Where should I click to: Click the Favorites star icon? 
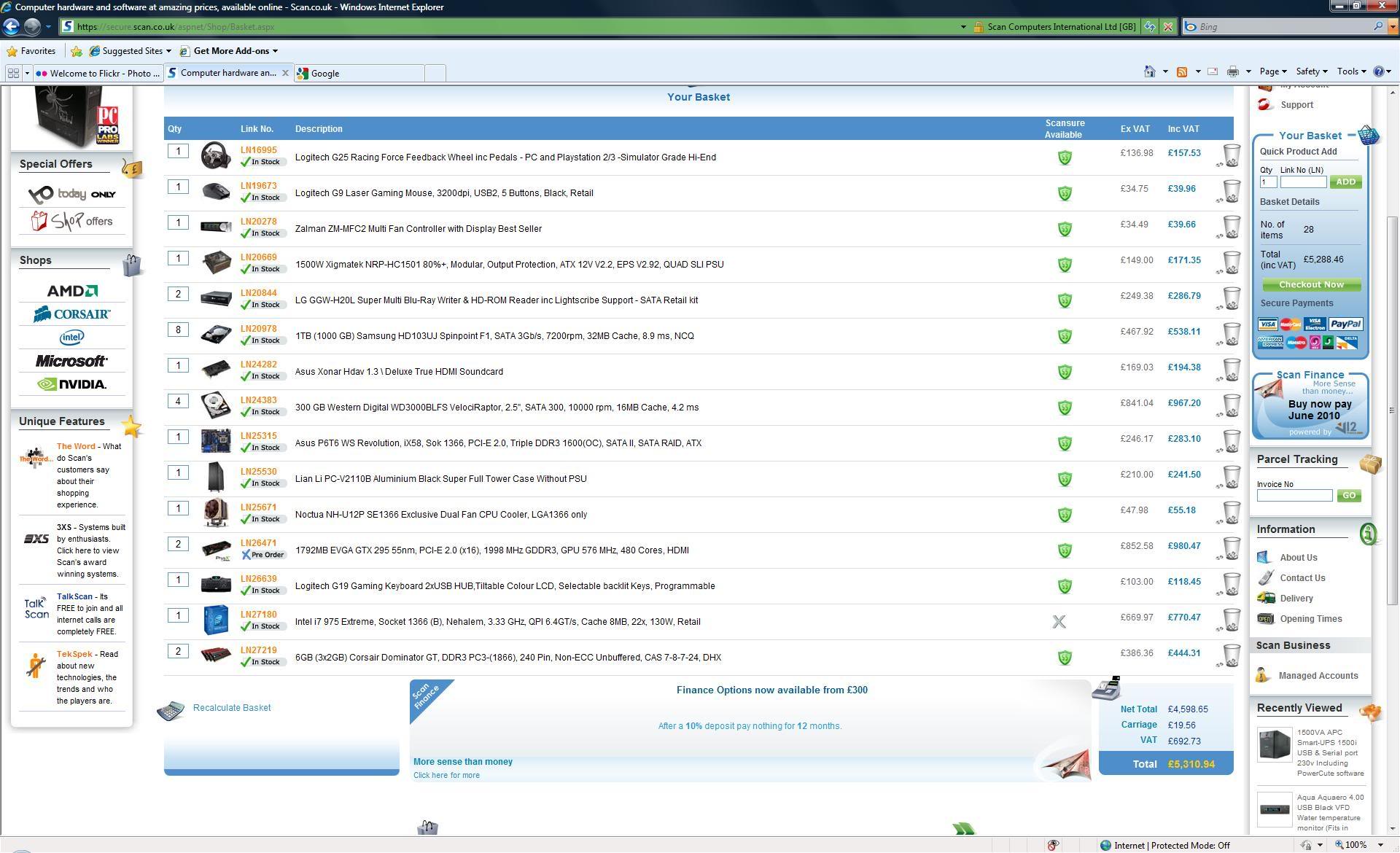(12, 51)
